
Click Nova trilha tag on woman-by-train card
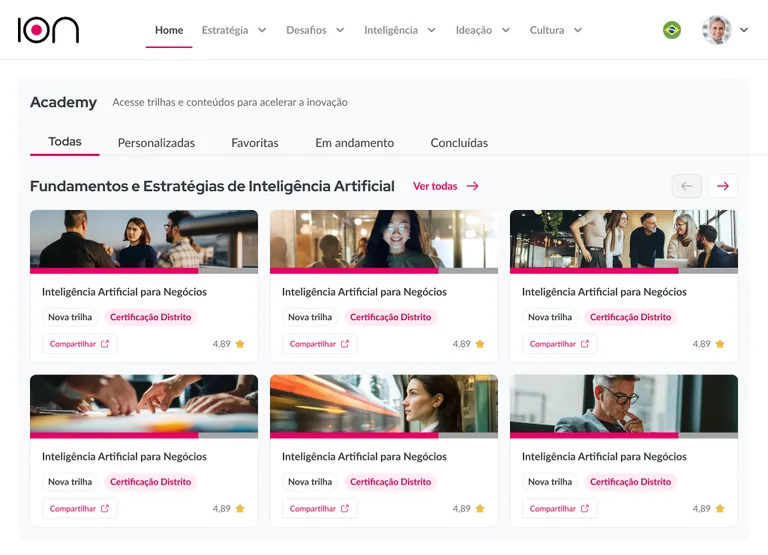310,482
